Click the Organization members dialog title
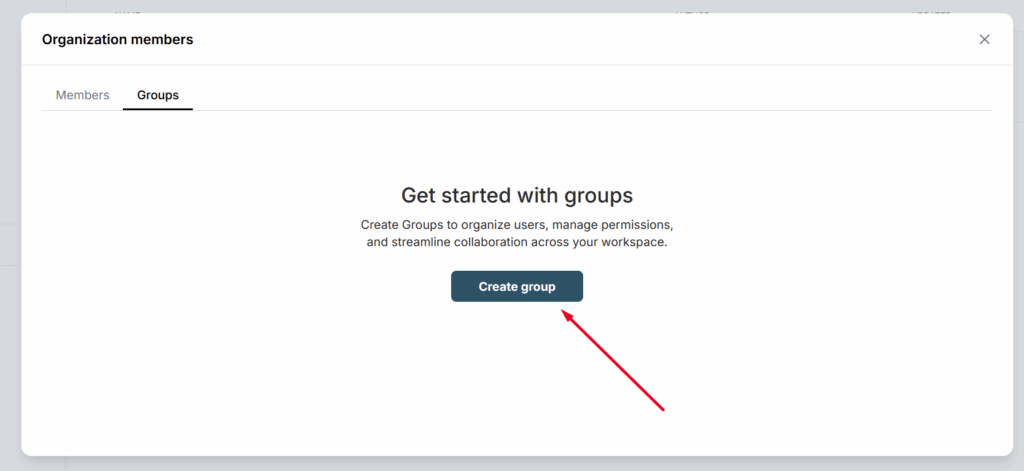 [x=118, y=39]
